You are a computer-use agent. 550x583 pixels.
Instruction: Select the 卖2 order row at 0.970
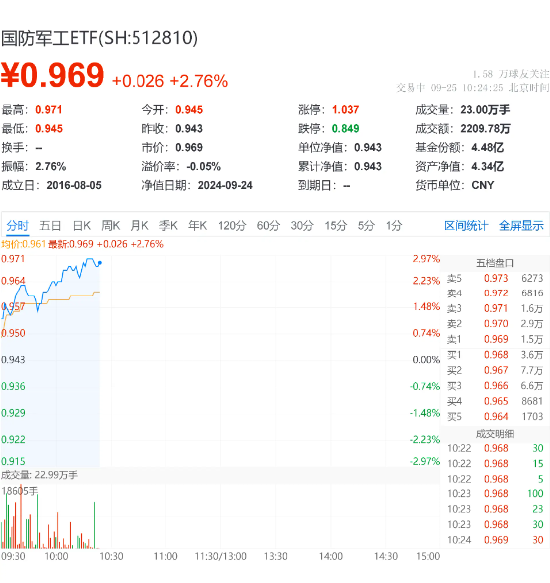tap(495, 324)
